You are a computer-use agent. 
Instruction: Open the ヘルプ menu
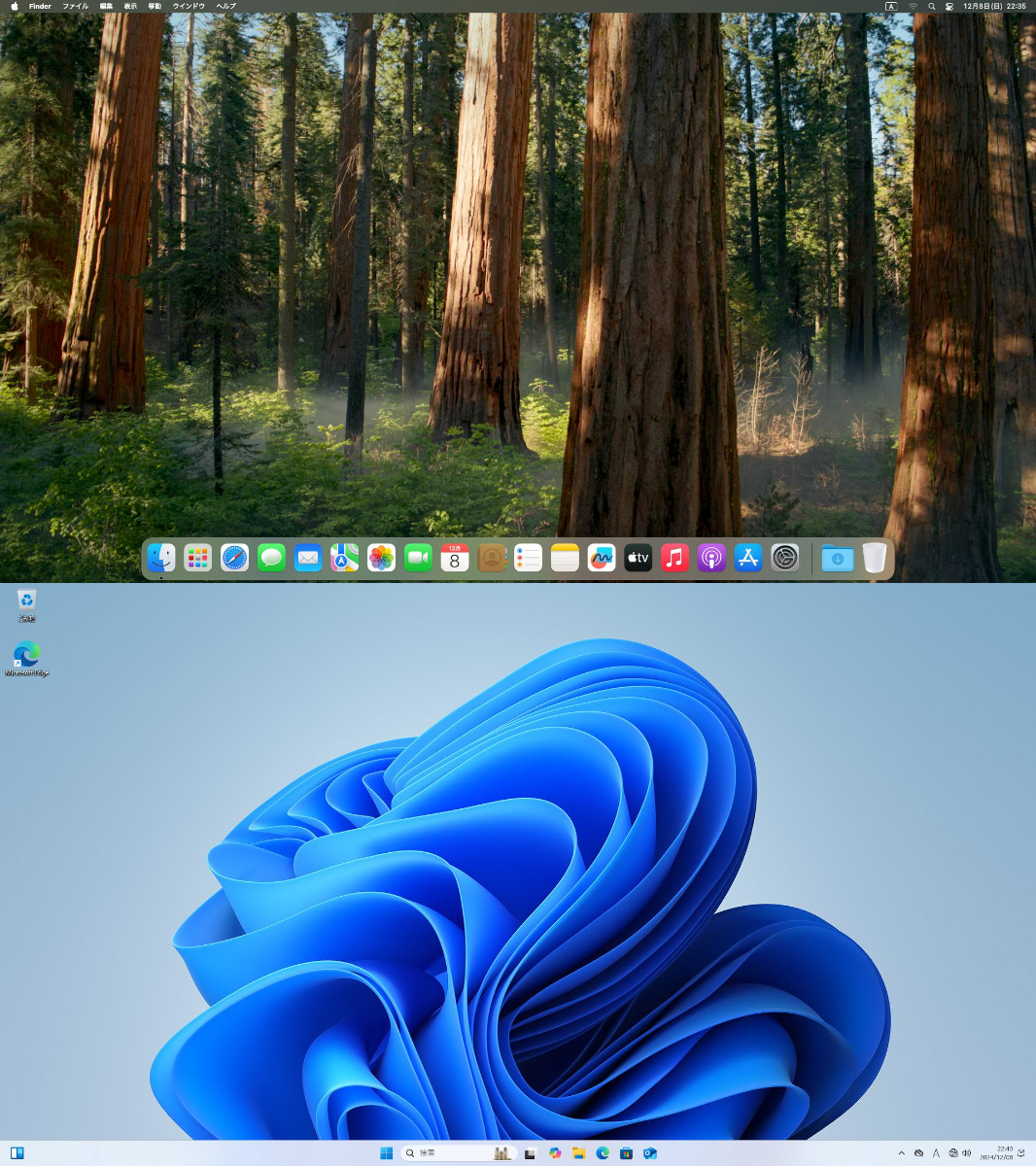[225, 6]
